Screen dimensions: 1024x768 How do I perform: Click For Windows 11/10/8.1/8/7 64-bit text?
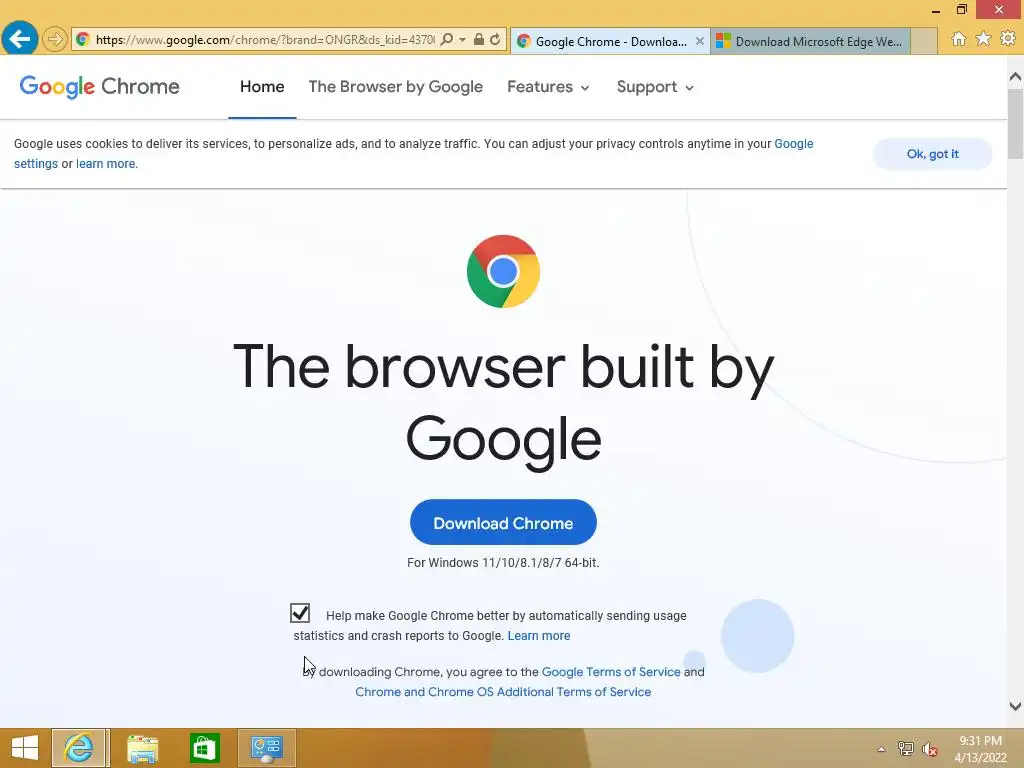coord(503,563)
